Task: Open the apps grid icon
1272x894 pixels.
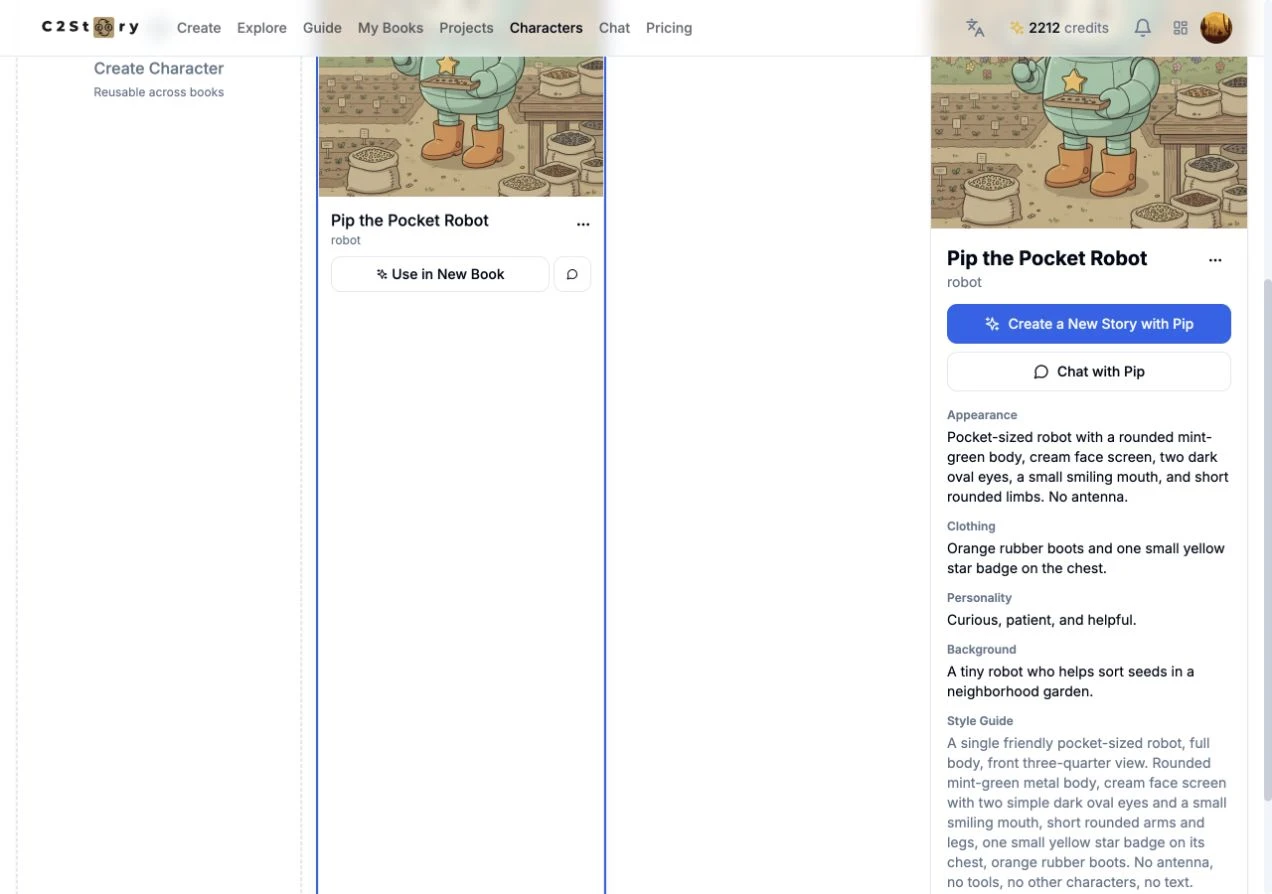Action: point(1180,28)
